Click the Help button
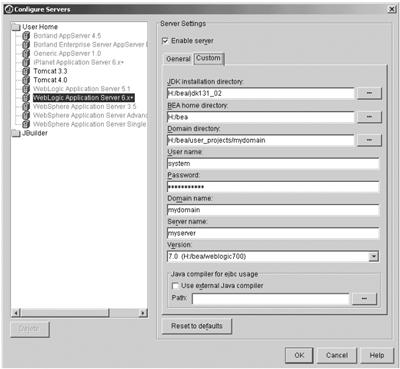This screenshot has height=369, width=400. tap(377, 355)
